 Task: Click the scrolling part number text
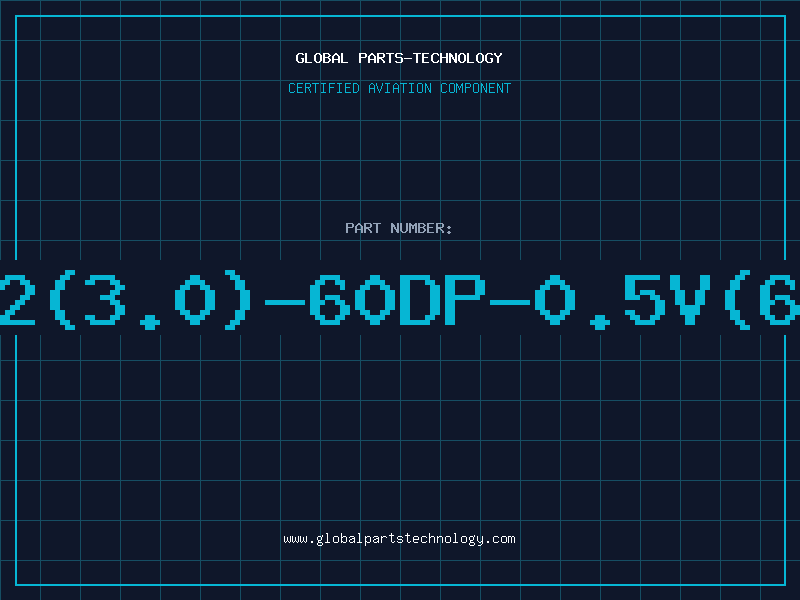[400, 299]
